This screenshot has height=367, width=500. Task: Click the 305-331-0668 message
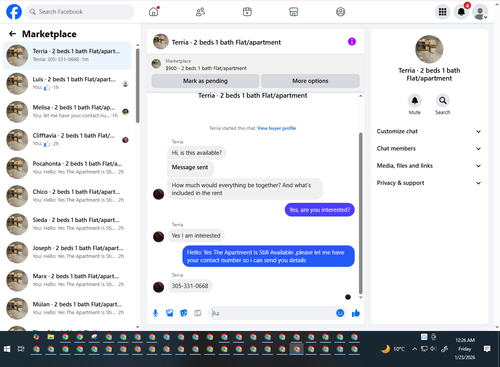click(190, 286)
